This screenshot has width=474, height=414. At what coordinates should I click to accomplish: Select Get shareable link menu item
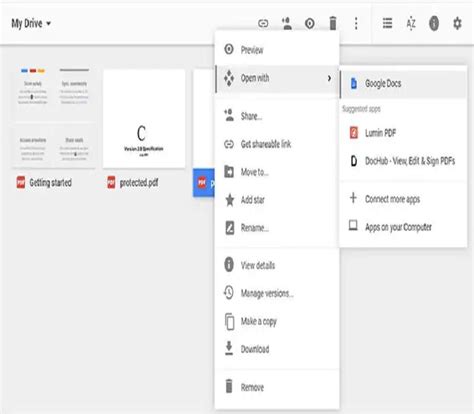click(x=277, y=144)
